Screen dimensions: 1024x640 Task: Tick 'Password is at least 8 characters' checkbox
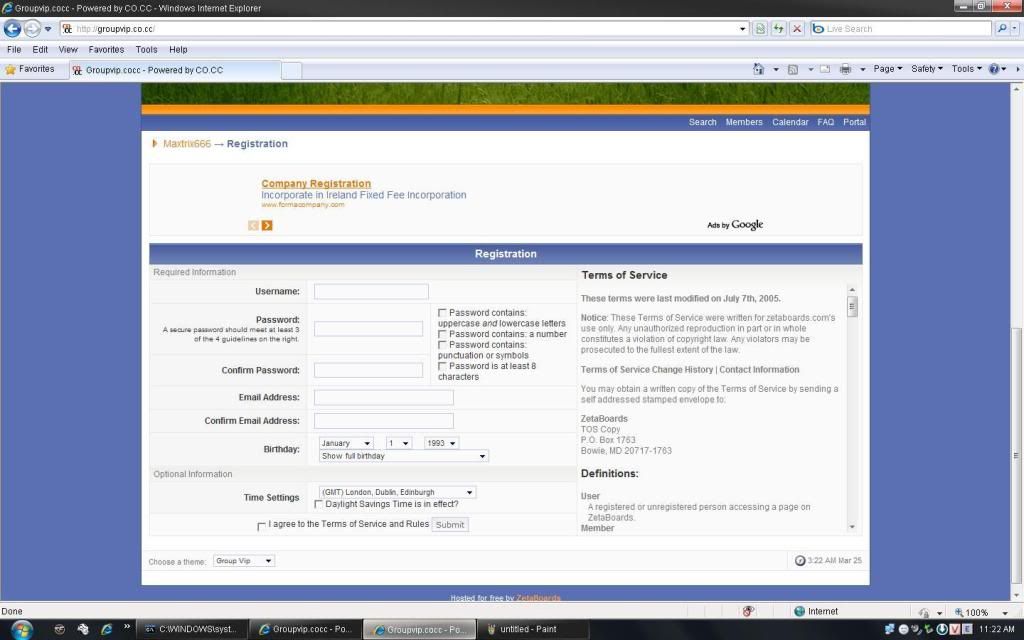443,367
